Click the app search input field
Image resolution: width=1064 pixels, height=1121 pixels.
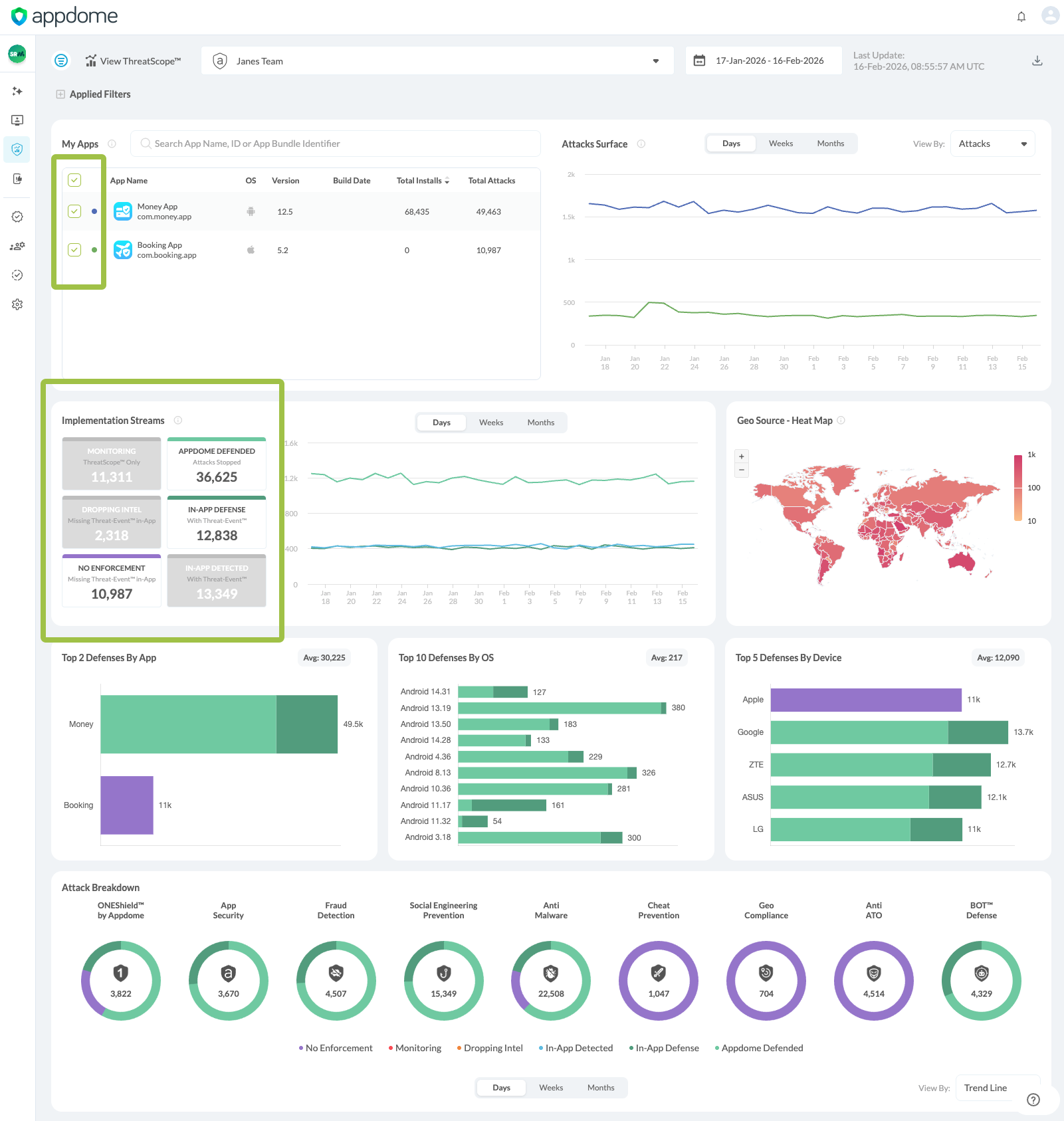point(336,144)
